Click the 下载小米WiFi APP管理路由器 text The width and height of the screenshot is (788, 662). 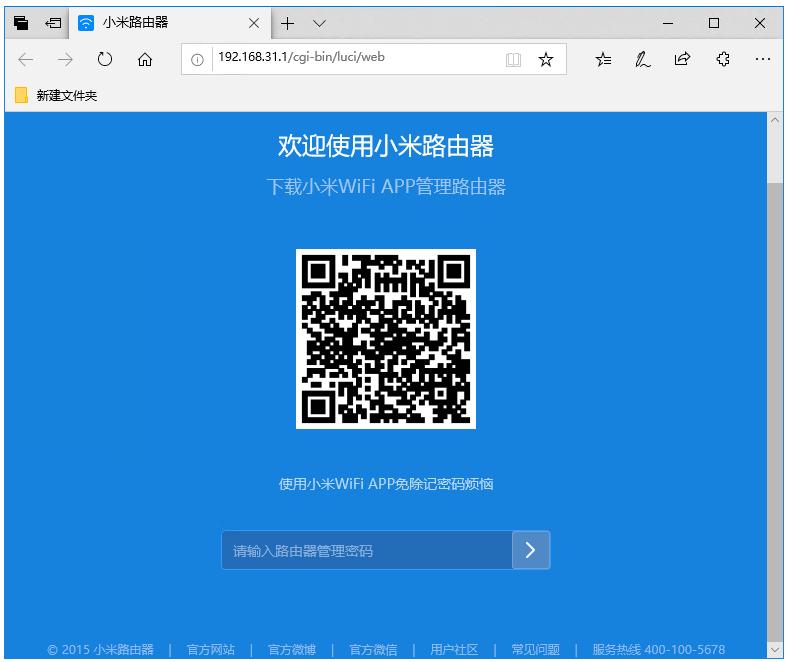tap(386, 186)
